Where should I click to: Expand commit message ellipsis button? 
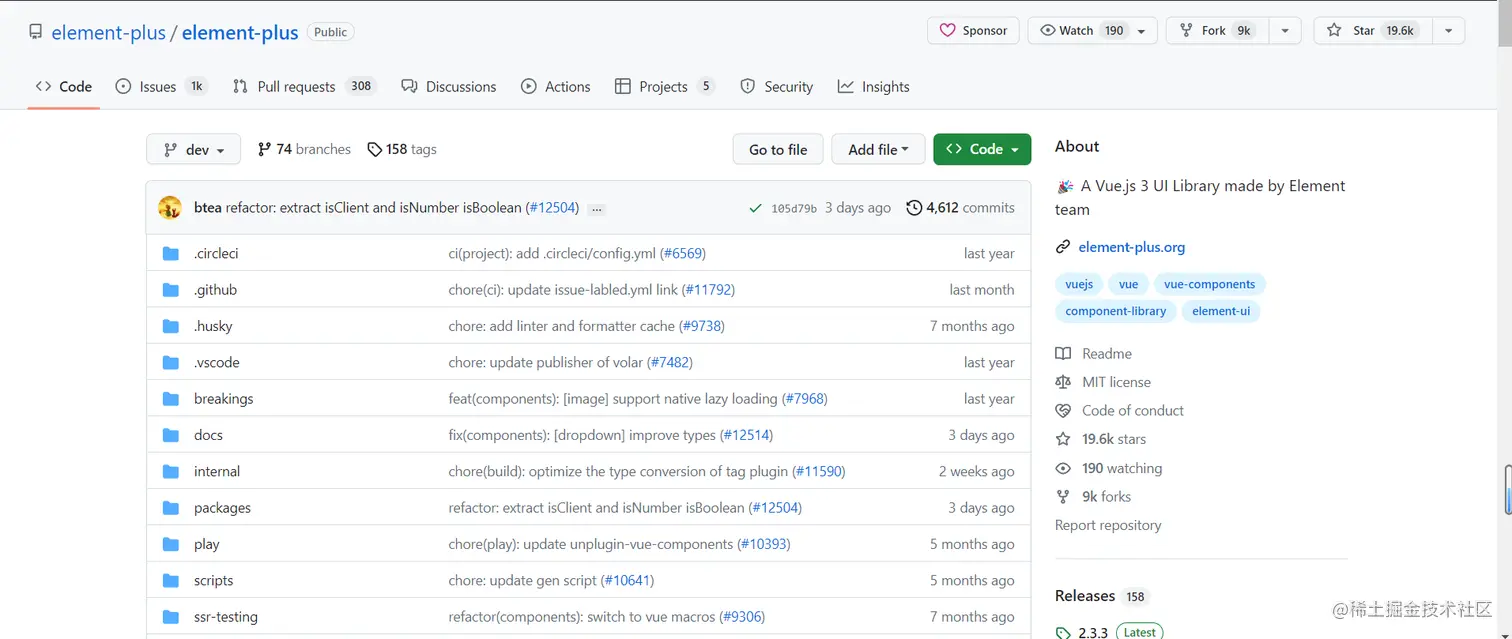(x=597, y=209)
